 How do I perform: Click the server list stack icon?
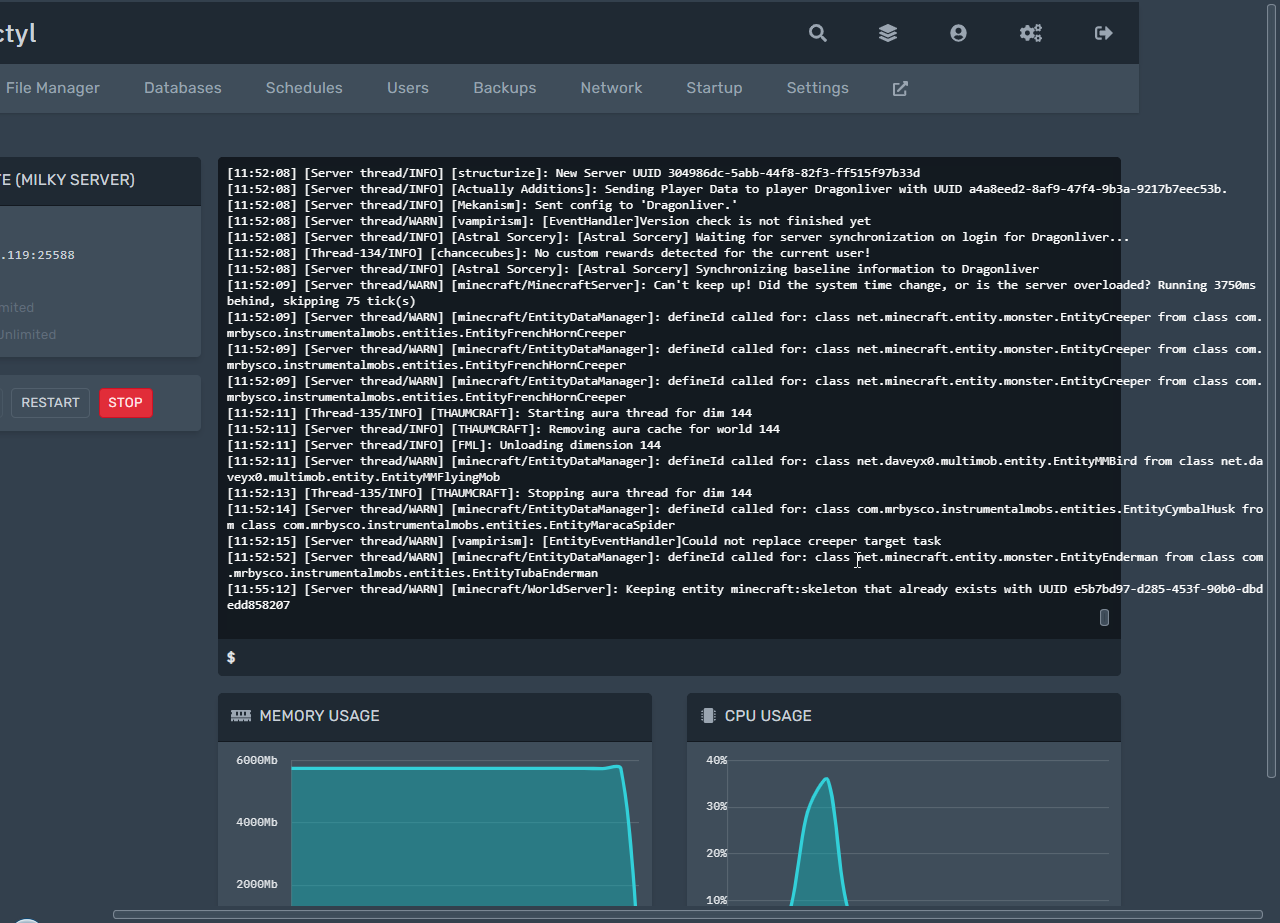pos(888,33)
